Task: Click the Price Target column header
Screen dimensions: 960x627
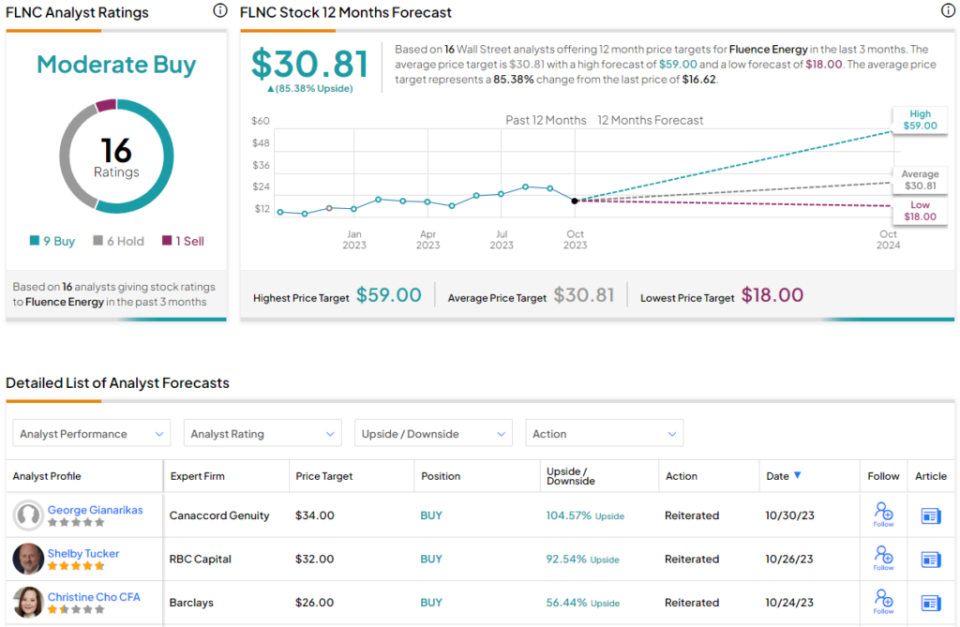Action: coord(324,477)
